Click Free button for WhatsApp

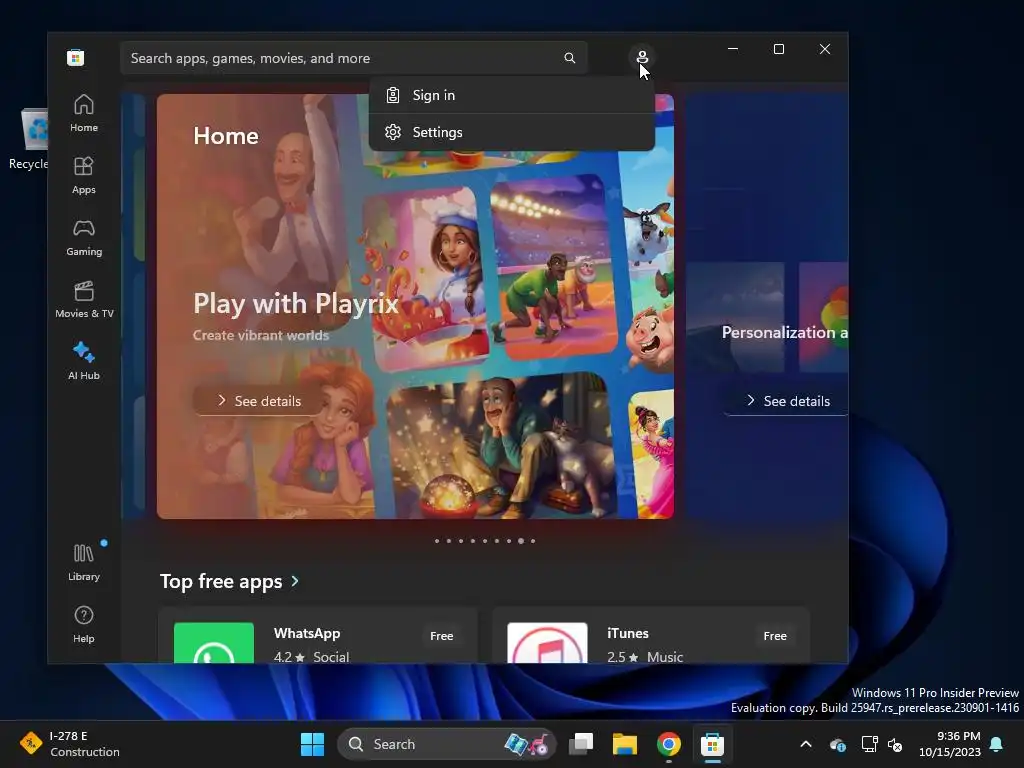(441, 635)
